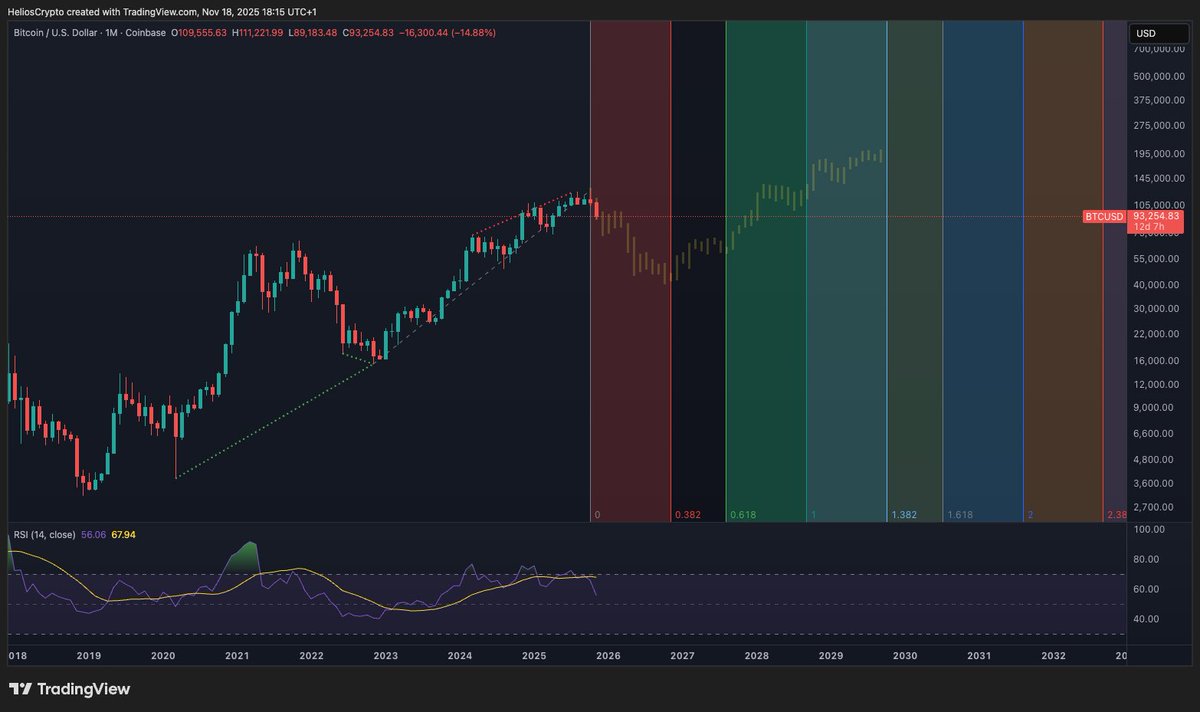Open the USD currency selector

[1160, 33]
